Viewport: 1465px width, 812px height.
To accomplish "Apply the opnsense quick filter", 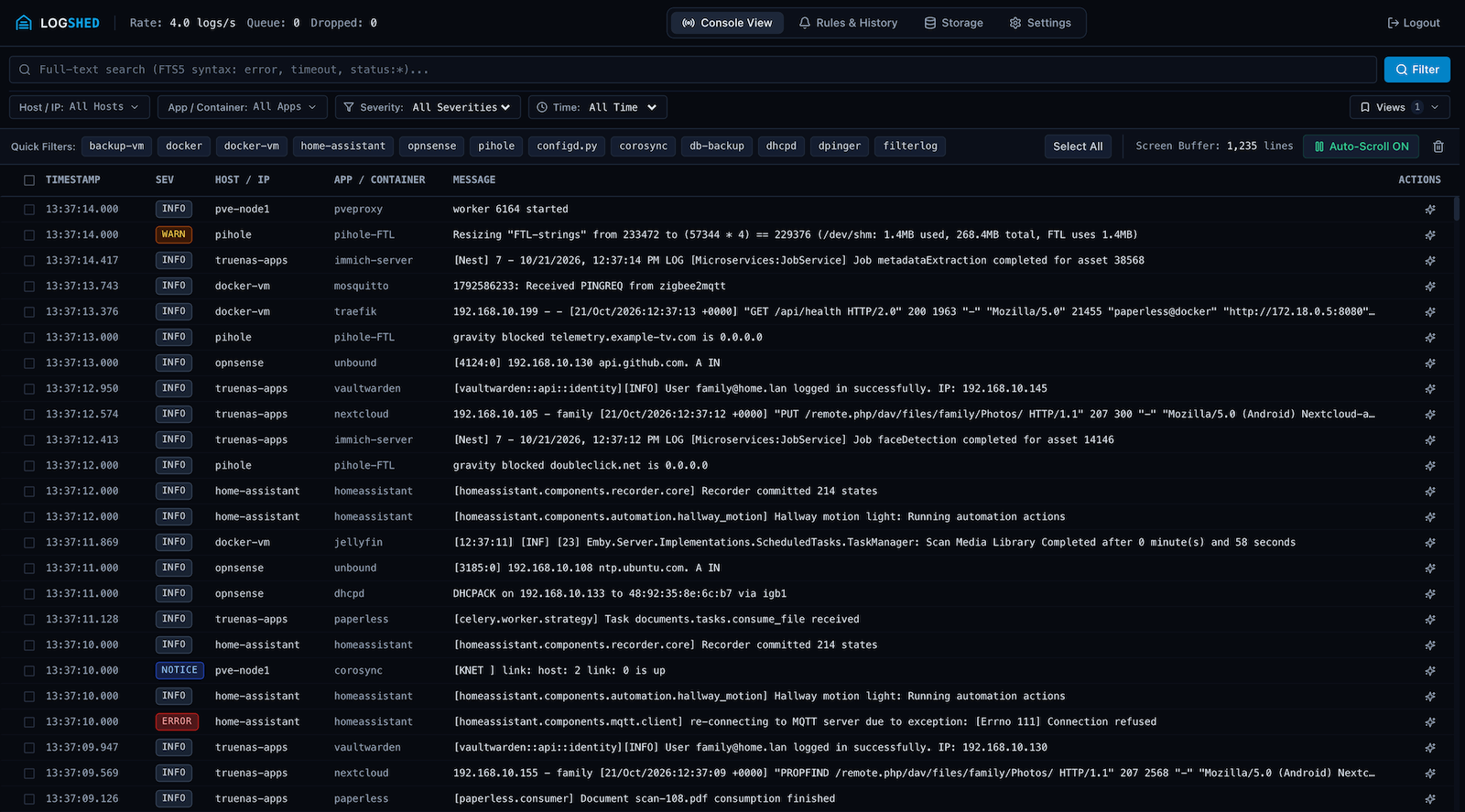I will [x=432, y=146].
